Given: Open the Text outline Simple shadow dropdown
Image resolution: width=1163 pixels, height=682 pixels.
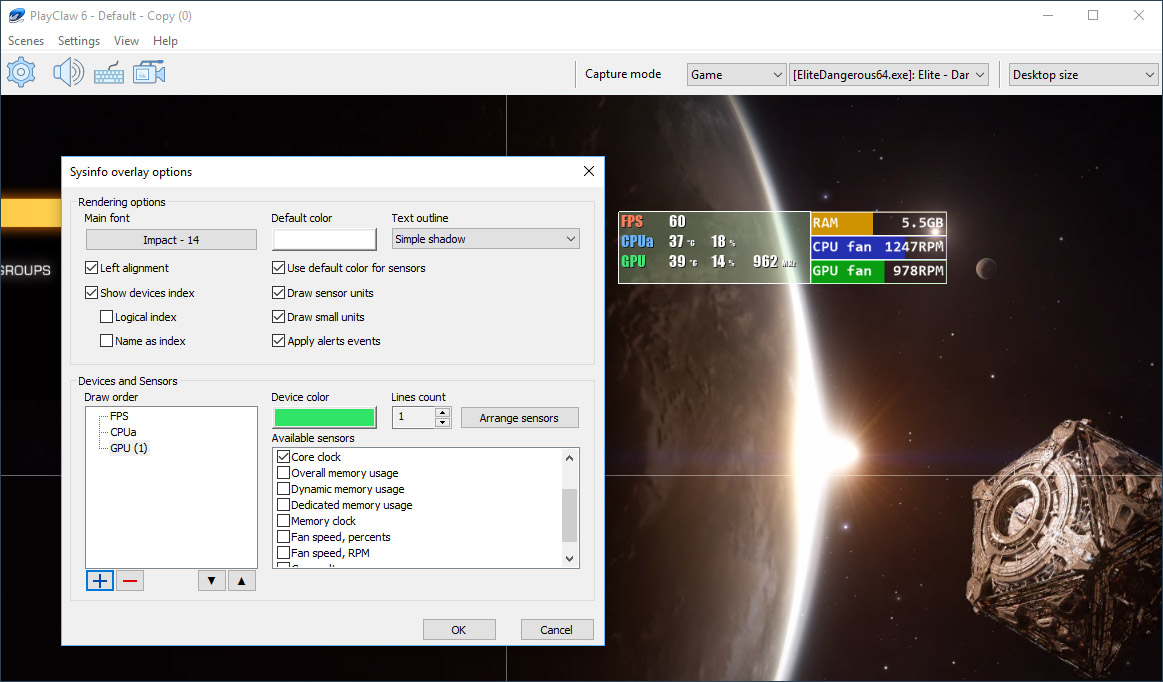Looking at the screenshot, I should (485, 238).
